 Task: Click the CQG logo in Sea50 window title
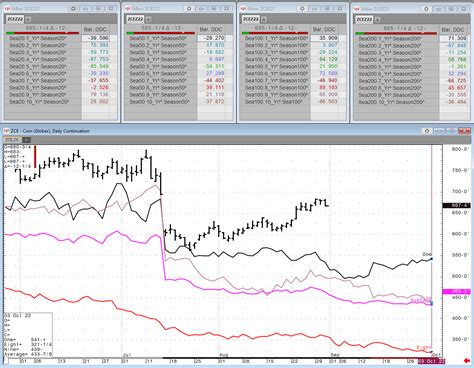(128, 9)
